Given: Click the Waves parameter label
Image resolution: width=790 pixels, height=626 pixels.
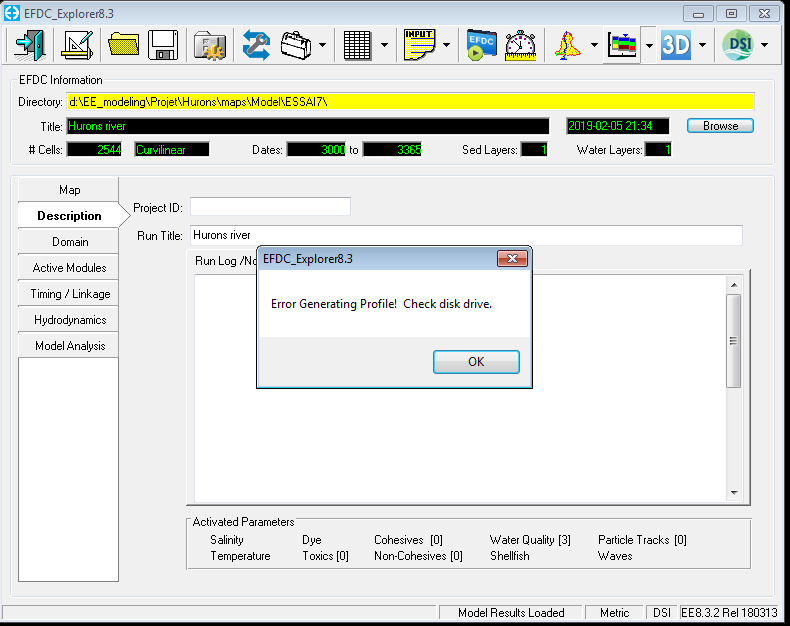Looking at the screenshot, I should tap(615, 556).
